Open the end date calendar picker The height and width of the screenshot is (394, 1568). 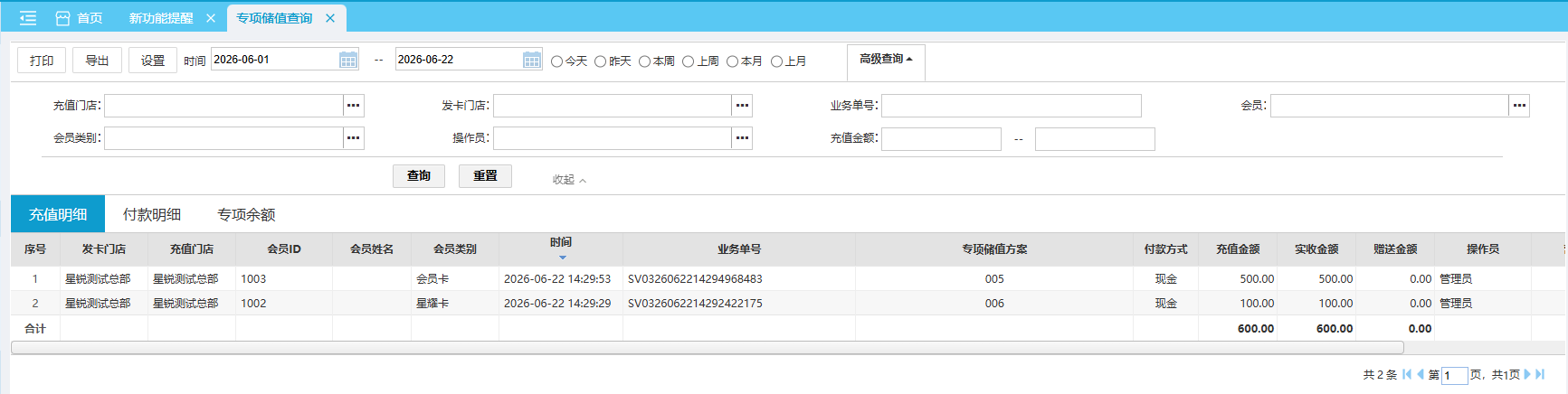[532, 60]
